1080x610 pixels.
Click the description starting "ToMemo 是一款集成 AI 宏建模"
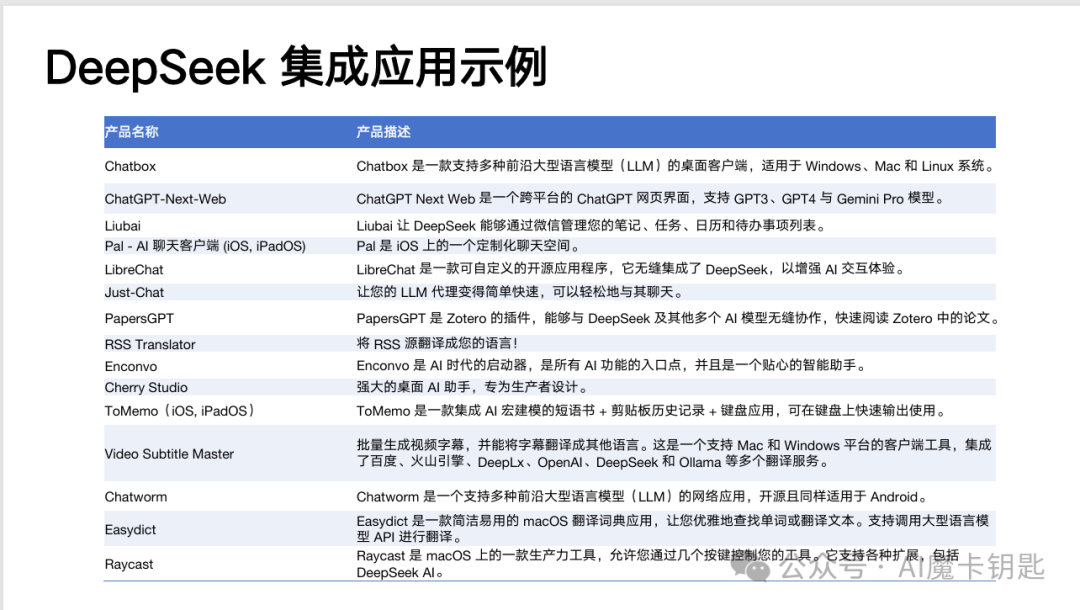[652, 410]
